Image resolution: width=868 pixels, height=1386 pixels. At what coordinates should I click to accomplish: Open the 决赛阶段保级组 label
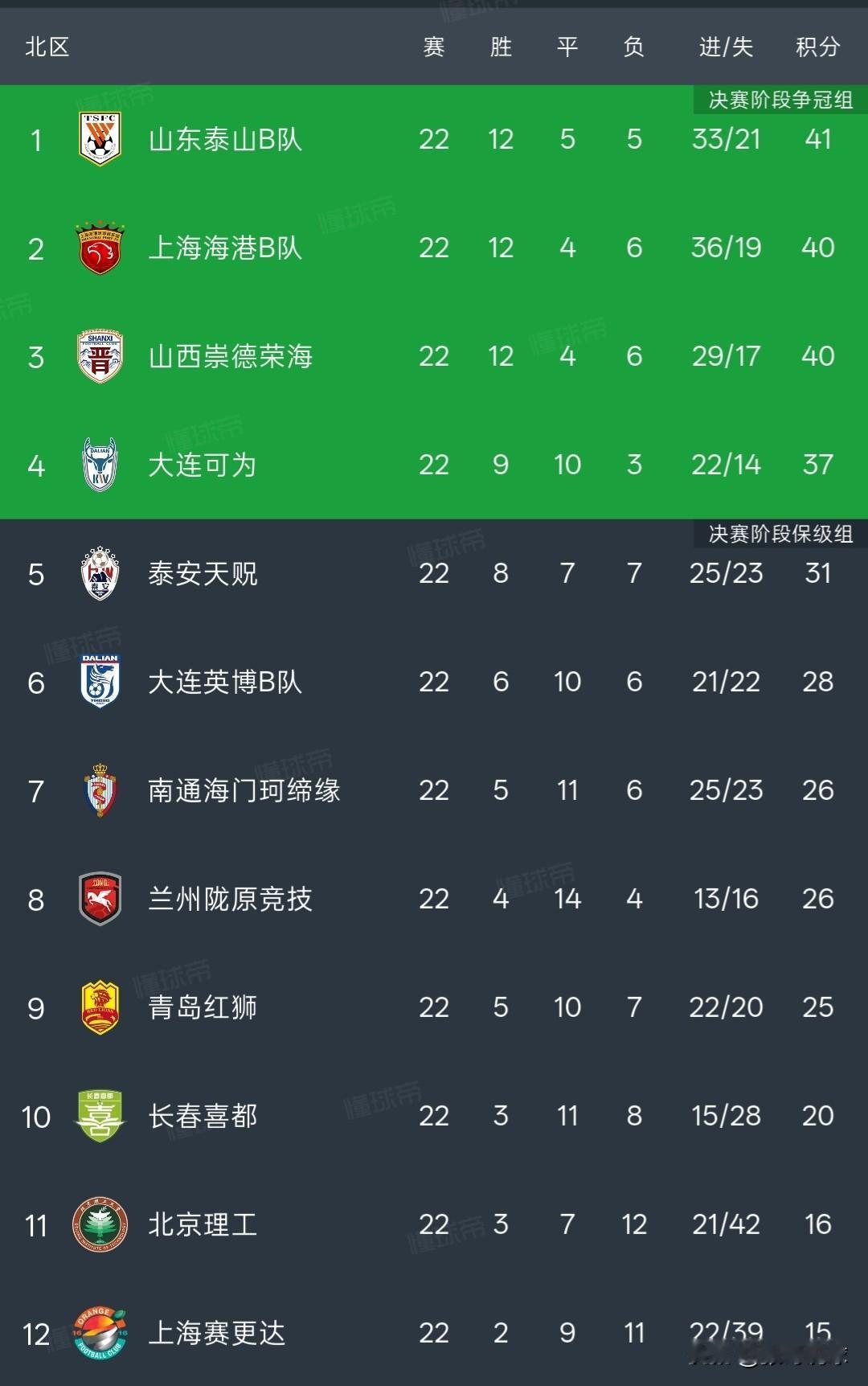click(x=780, y=534)
